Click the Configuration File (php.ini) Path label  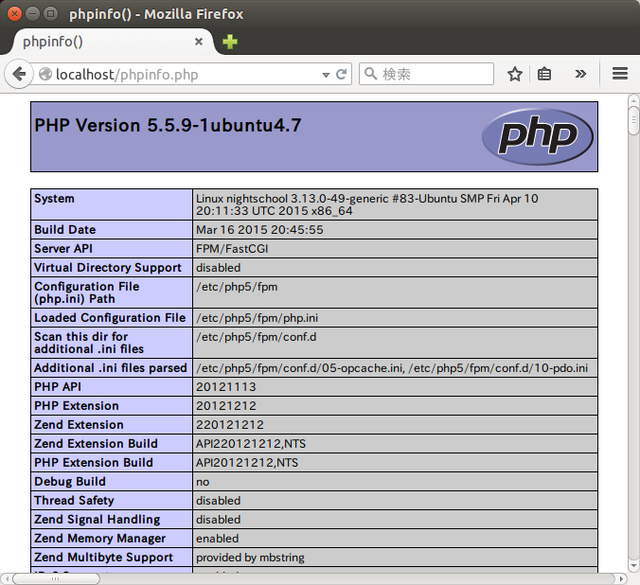87,293
